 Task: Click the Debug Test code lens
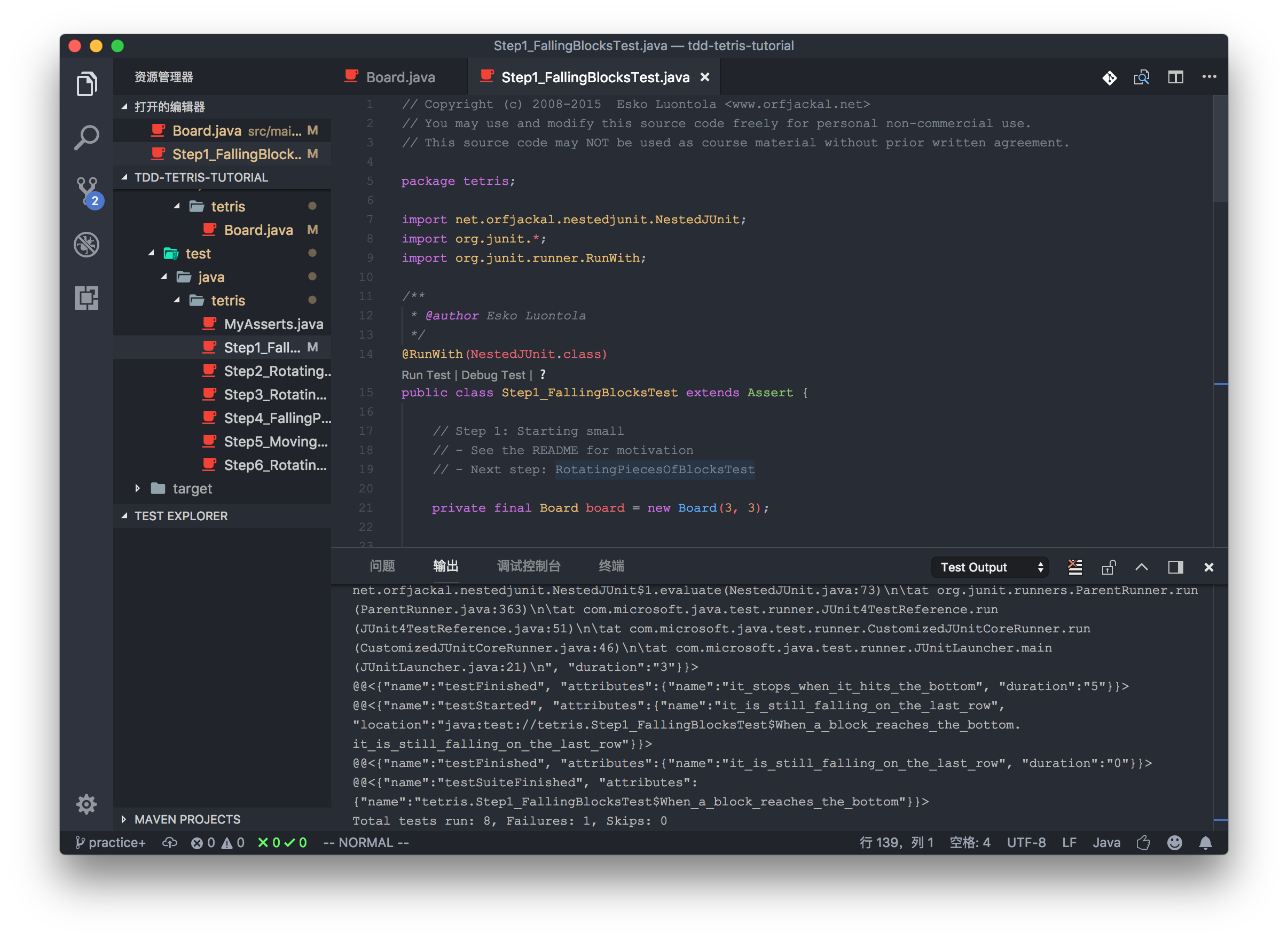[493, 374]
